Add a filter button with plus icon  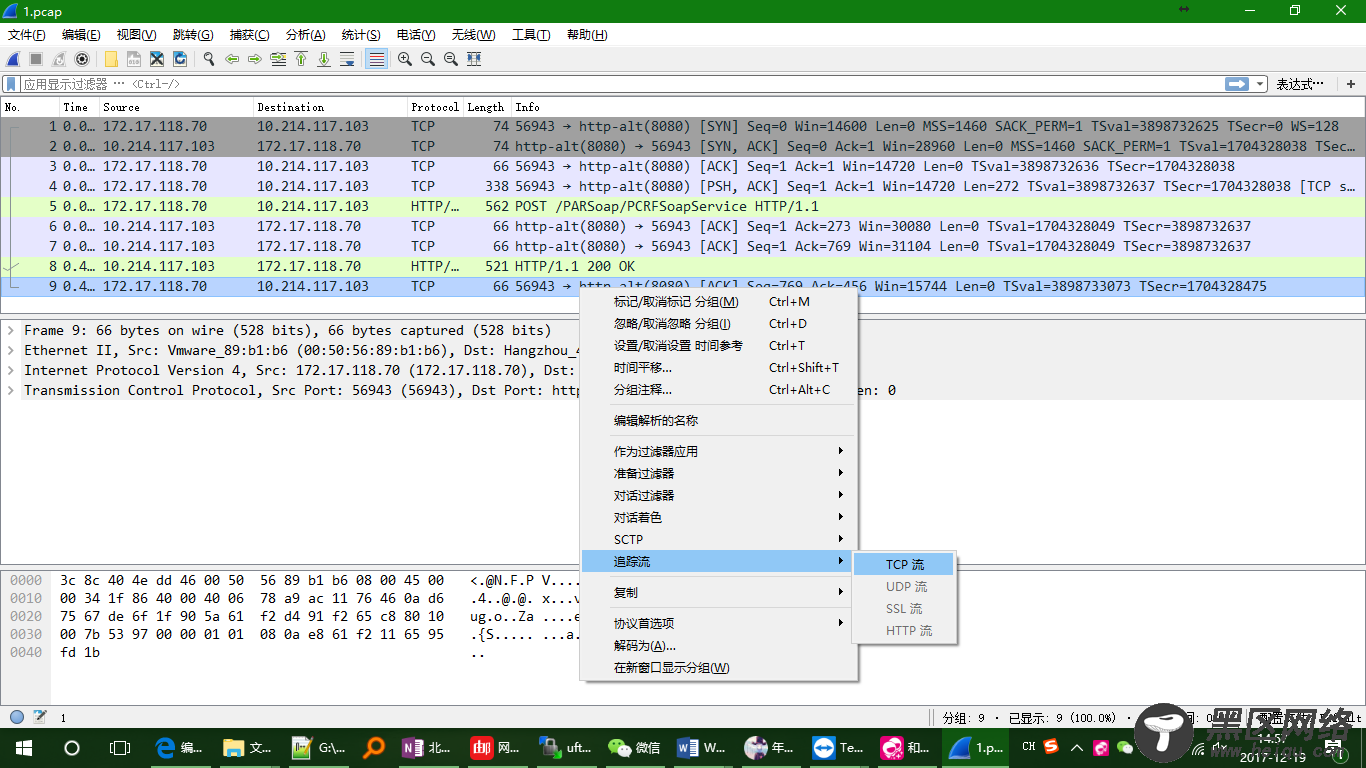(x=1351, y=84)
